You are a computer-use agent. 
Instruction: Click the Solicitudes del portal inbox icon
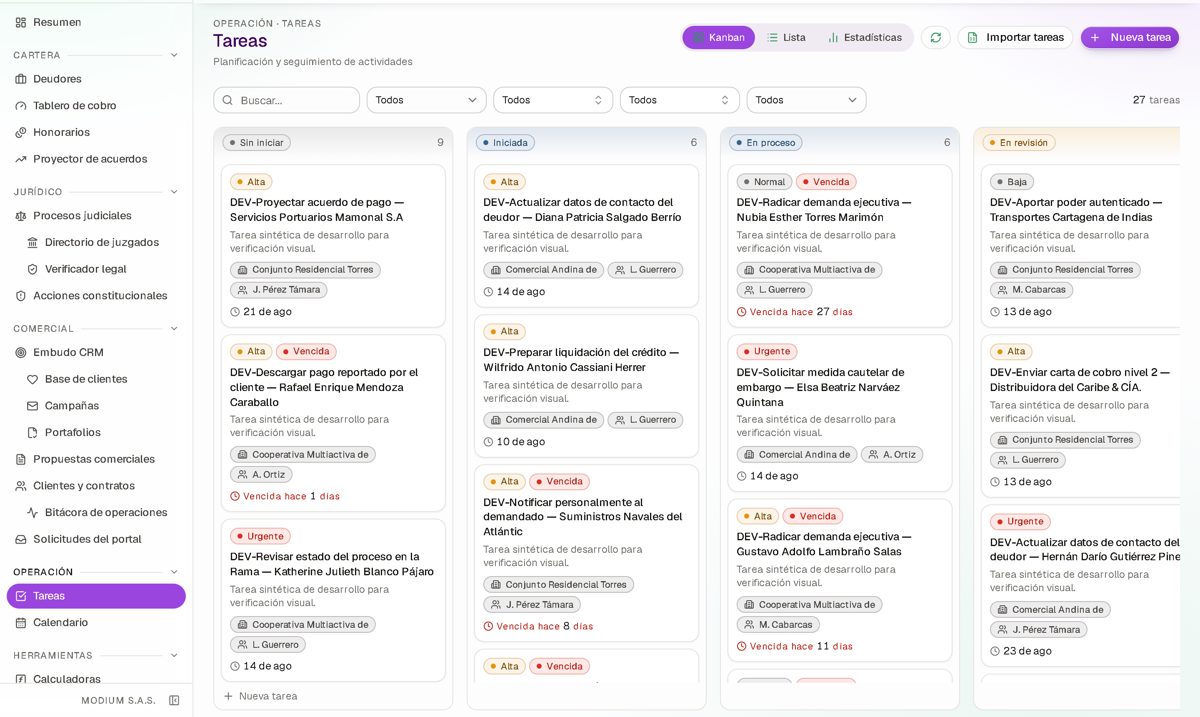tap(21, 539)
